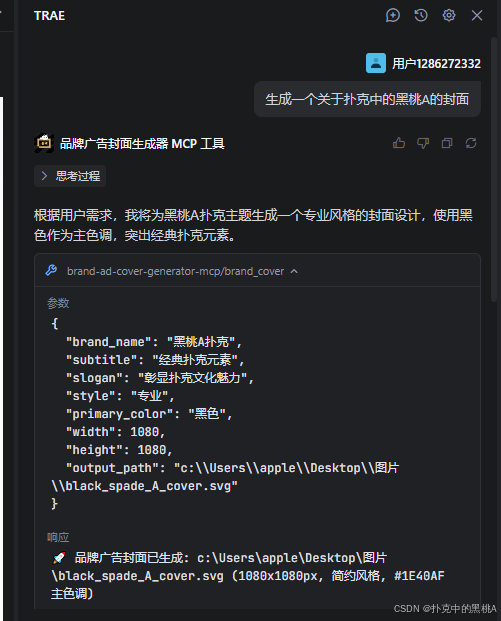Click the "style": "专业" line
The width and height of the screenshot is (501, 621).
point(120,396)
